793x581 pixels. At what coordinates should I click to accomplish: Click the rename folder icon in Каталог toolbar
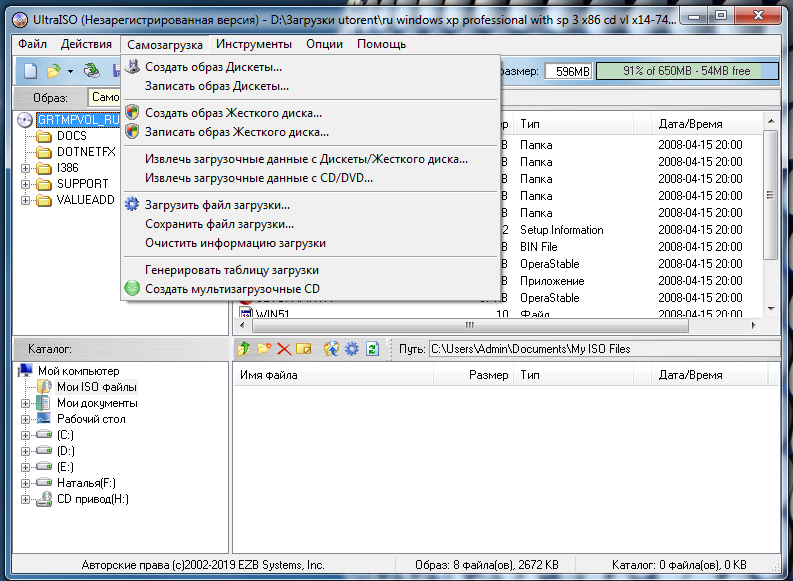coord(303,348)
